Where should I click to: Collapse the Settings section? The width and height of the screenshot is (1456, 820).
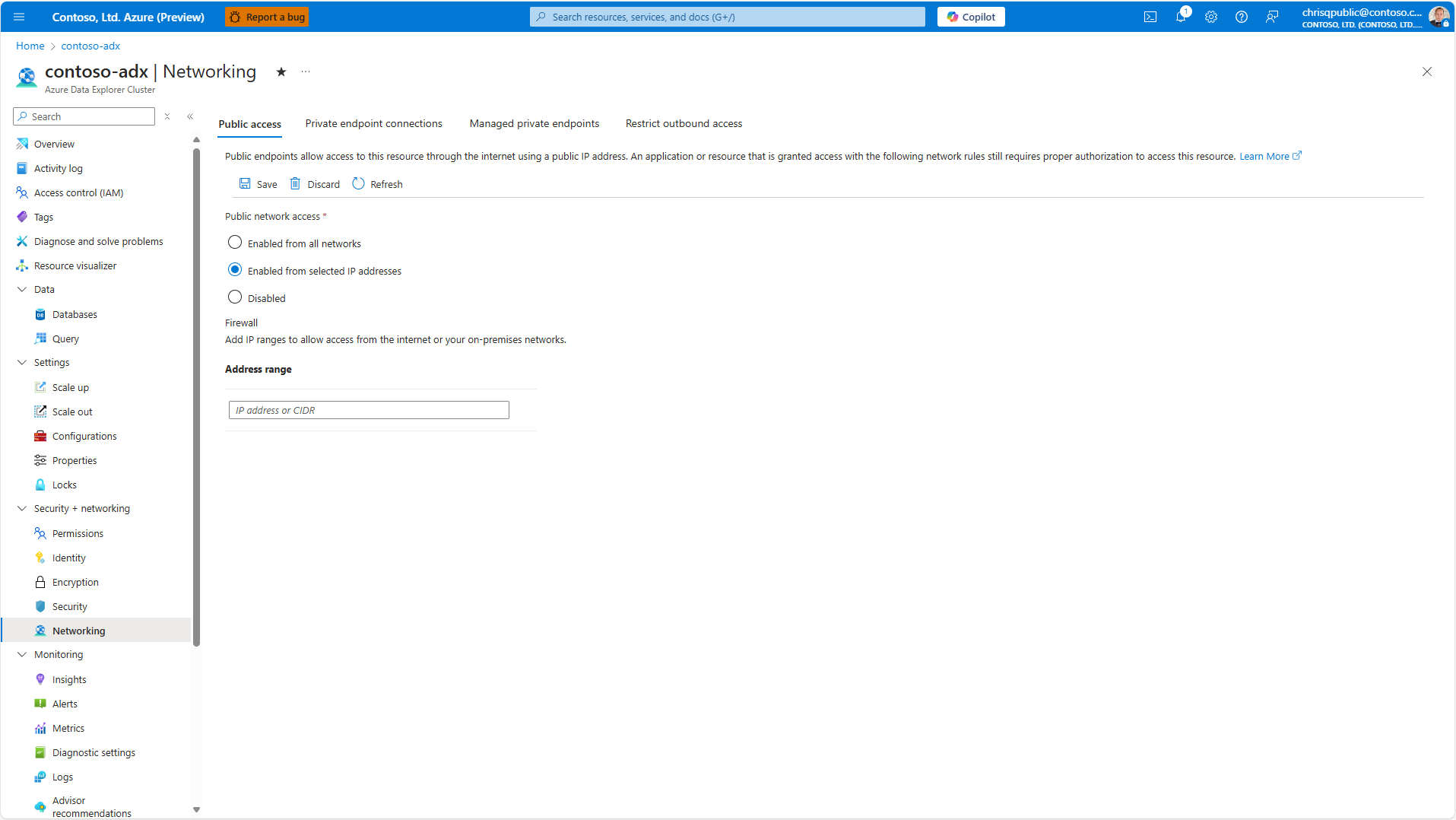tap(22, 362)
